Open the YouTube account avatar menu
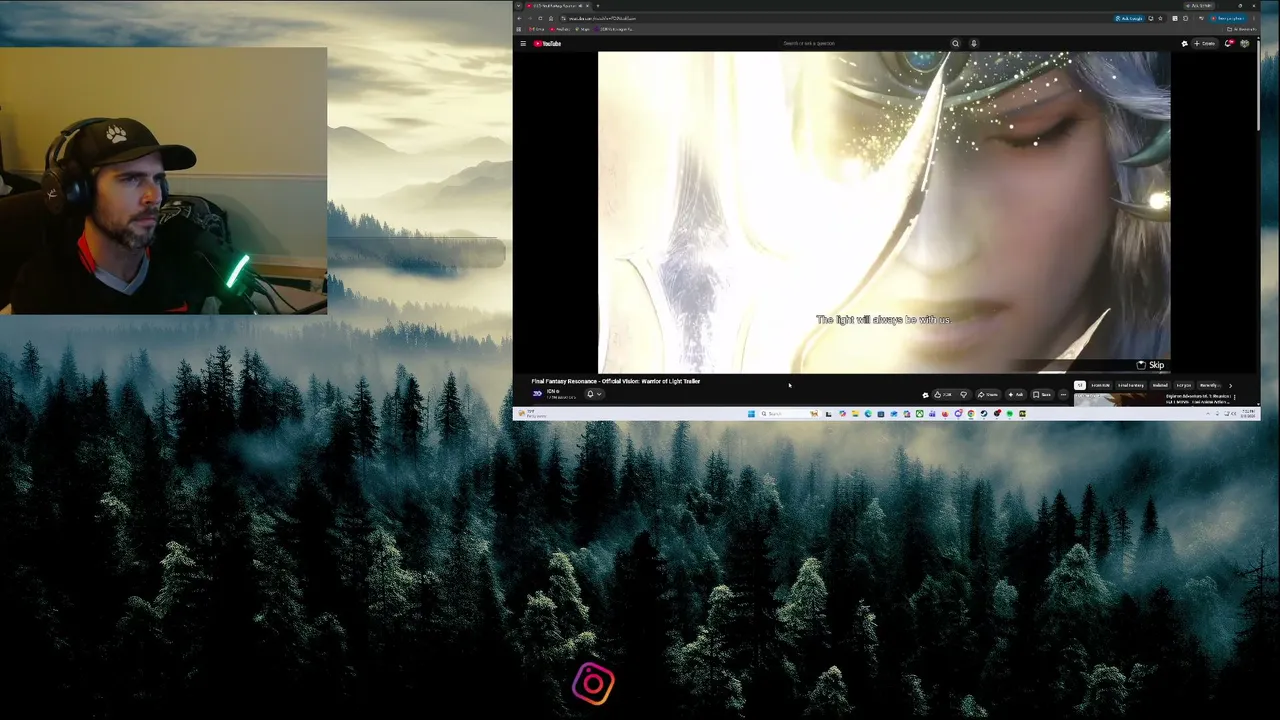Screen dimensions: 1280x720 pos(1245,43)
